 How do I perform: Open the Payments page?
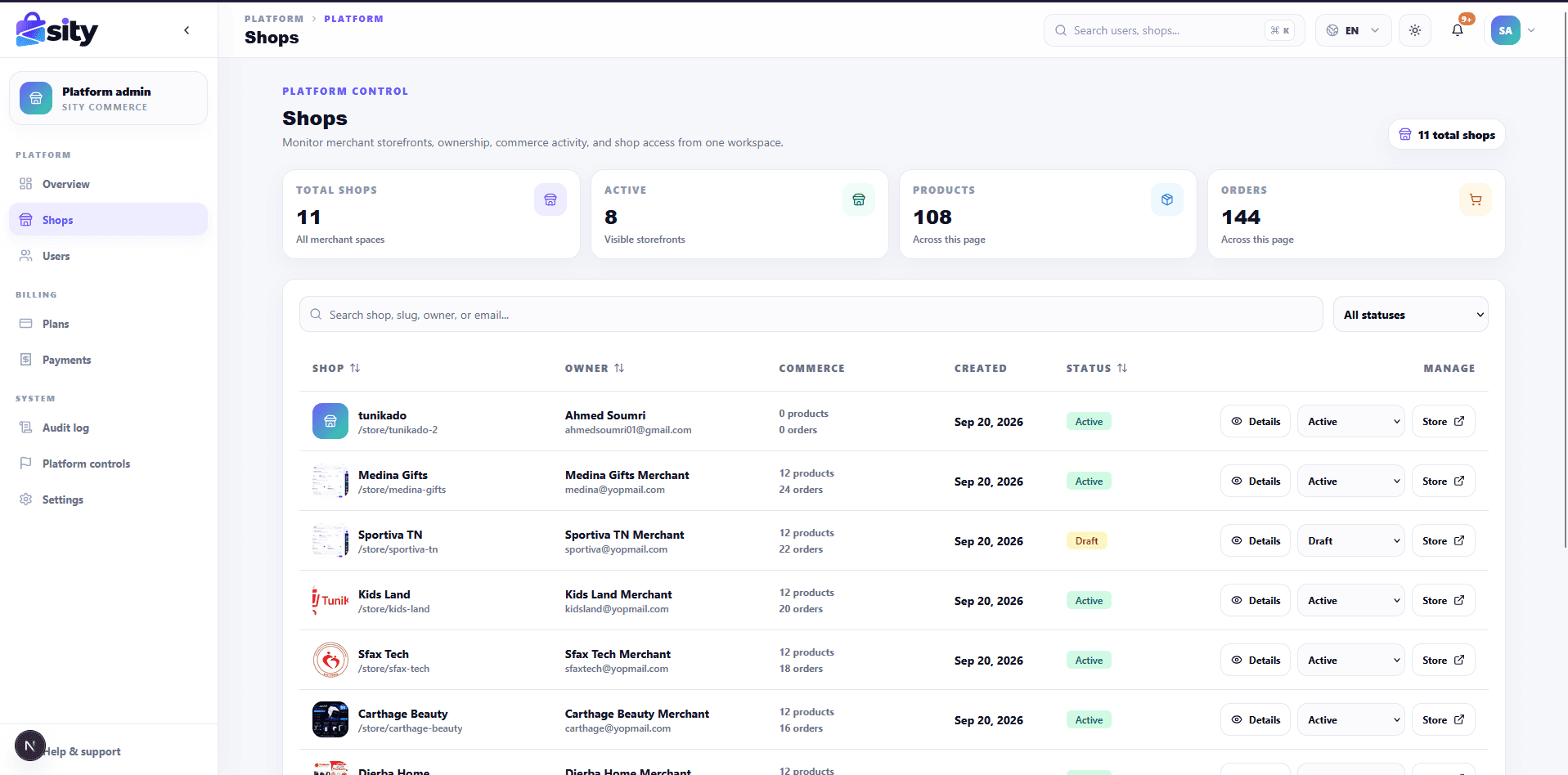coord(108,360)
